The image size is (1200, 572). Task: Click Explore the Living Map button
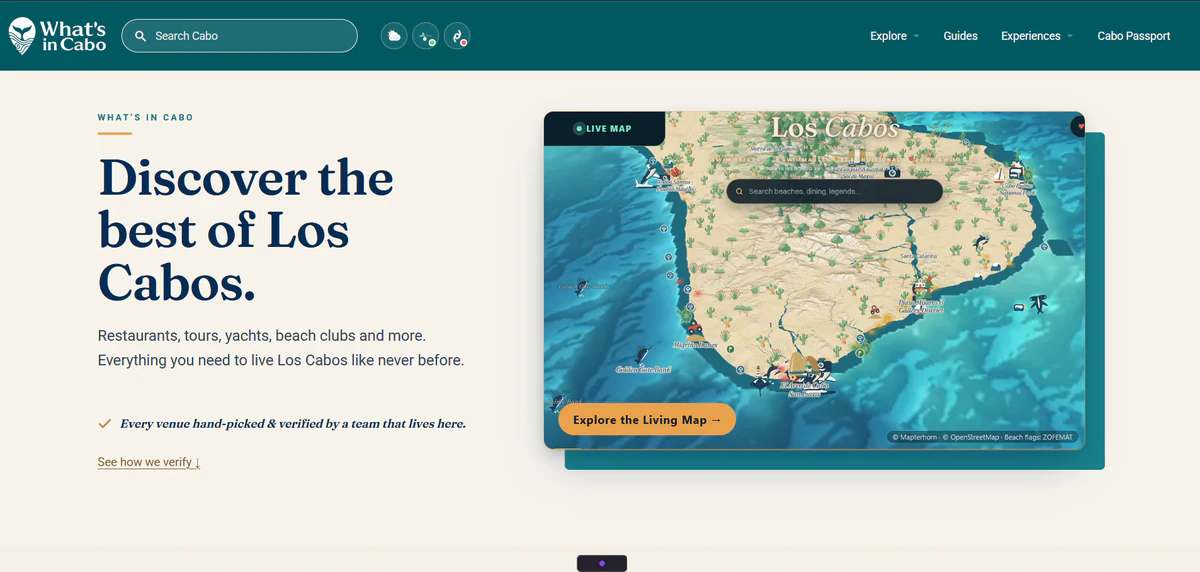[x=647, y=419]
